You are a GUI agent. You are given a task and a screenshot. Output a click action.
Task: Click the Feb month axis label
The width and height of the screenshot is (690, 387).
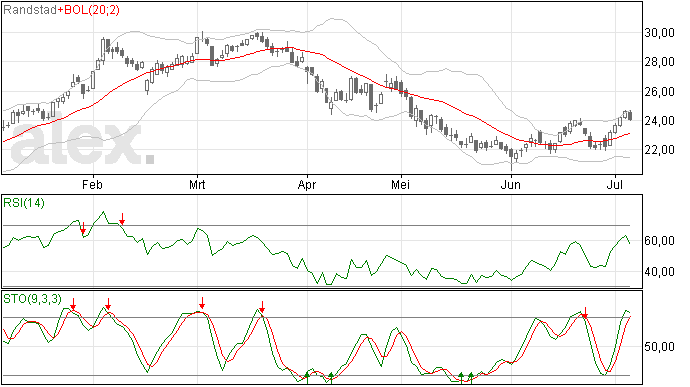92,184
